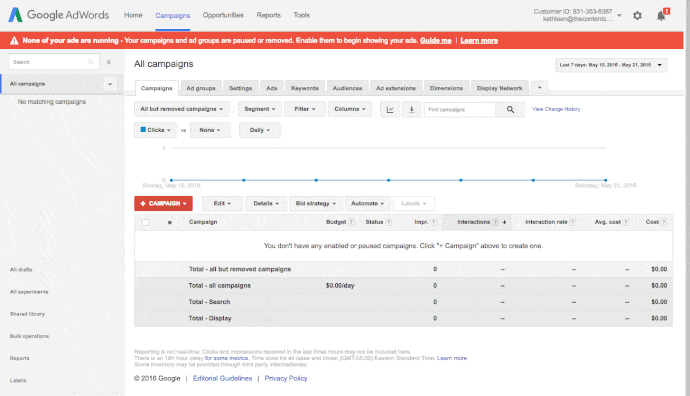Image resolution: width=690 pixels, height=396 pixels.
Task: Open the Edit dropdown
Action: (x=222, y=203)
